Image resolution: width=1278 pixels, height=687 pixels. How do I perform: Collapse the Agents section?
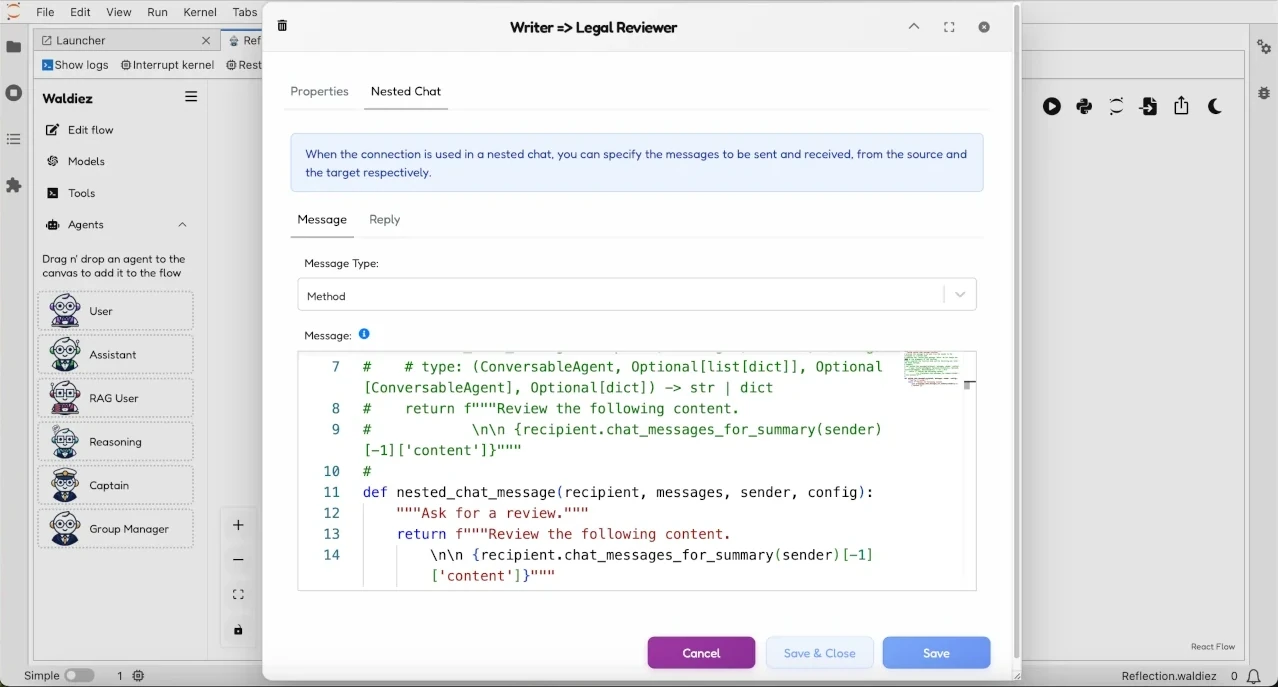tap(182, 224)
